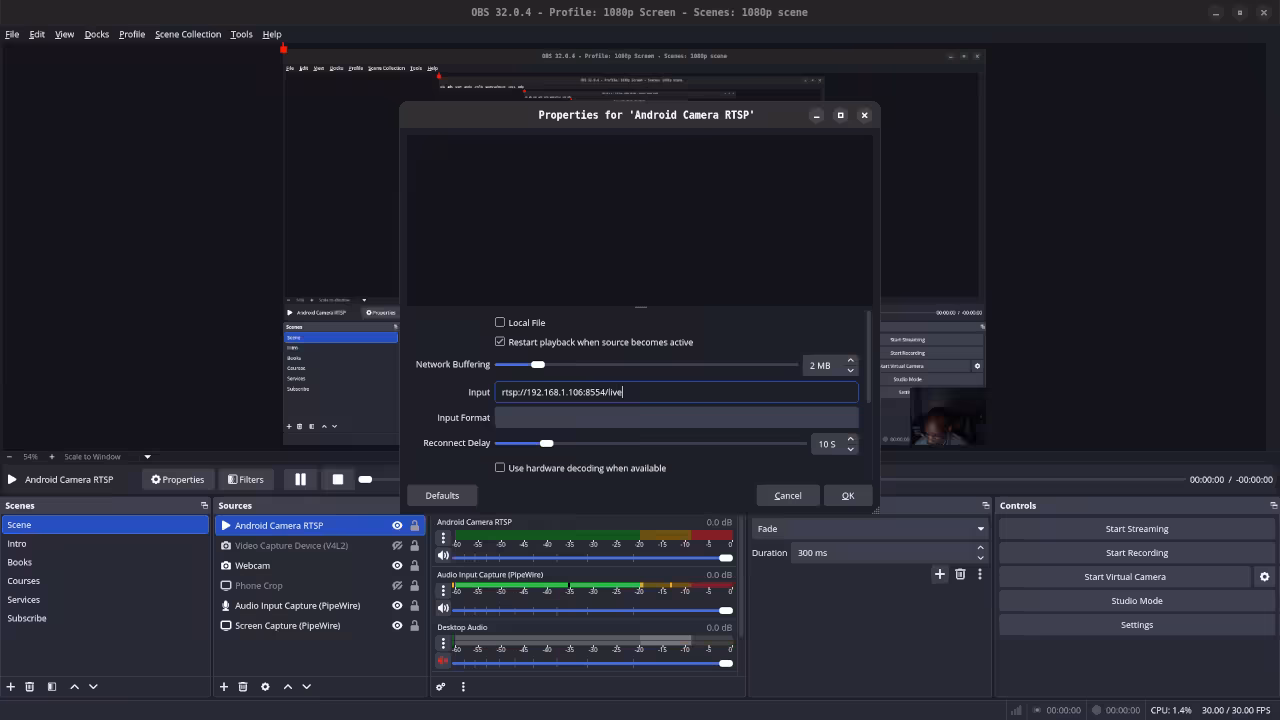Open the preview scale dropdown near 54%
Image resolution: width=1280 pixels, height=720 pixels.
(x=147, y=456)
